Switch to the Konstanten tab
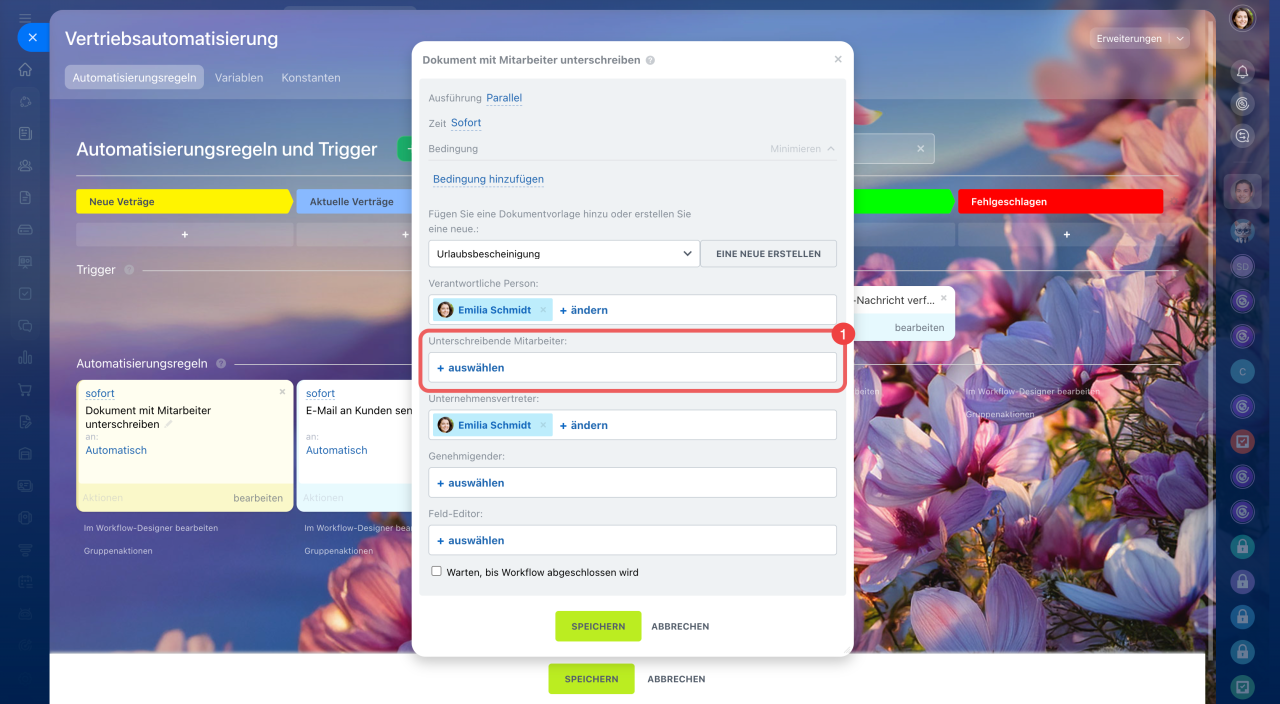 (x=311, y=78)
